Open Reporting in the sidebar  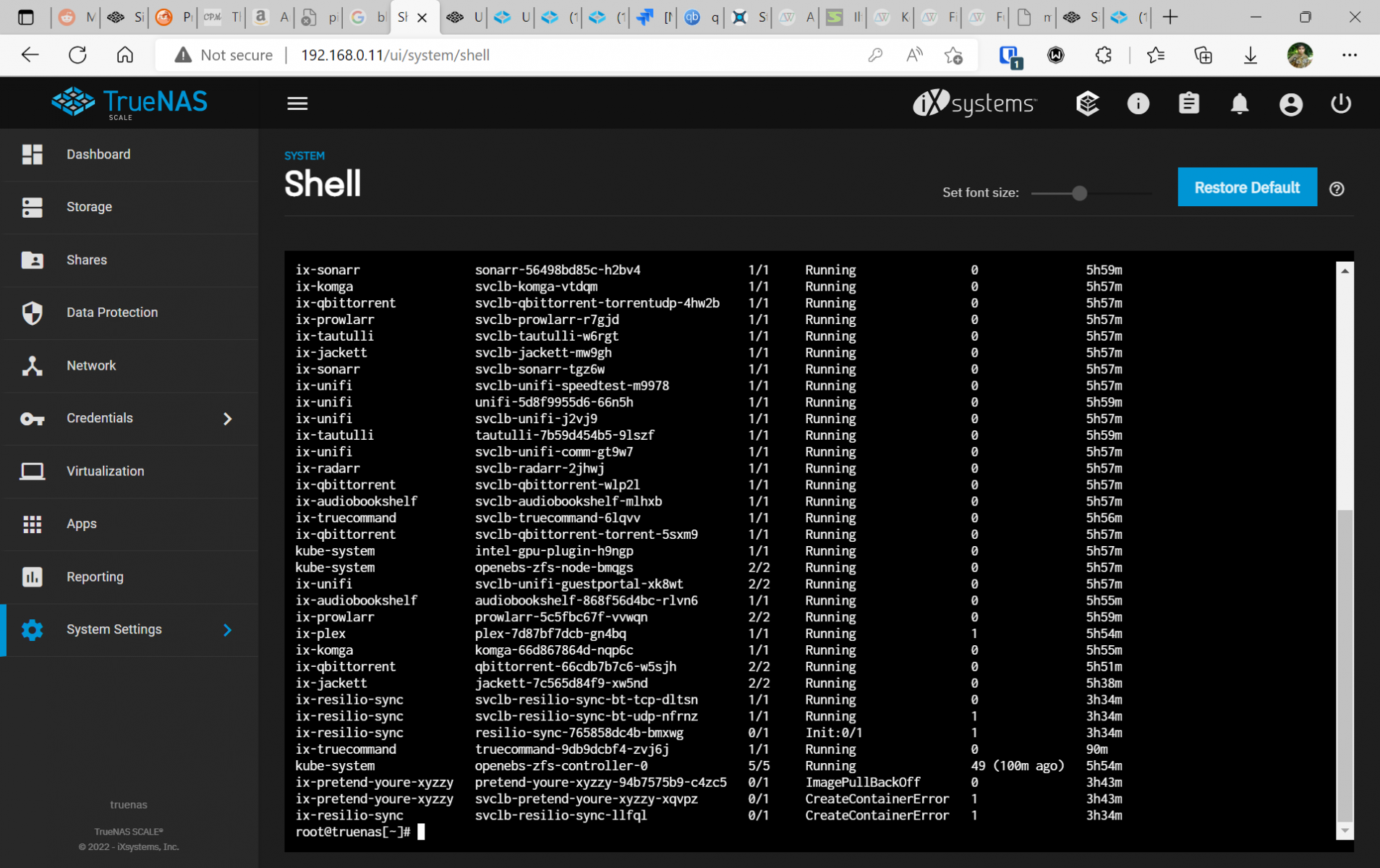[x=129, y=577]
